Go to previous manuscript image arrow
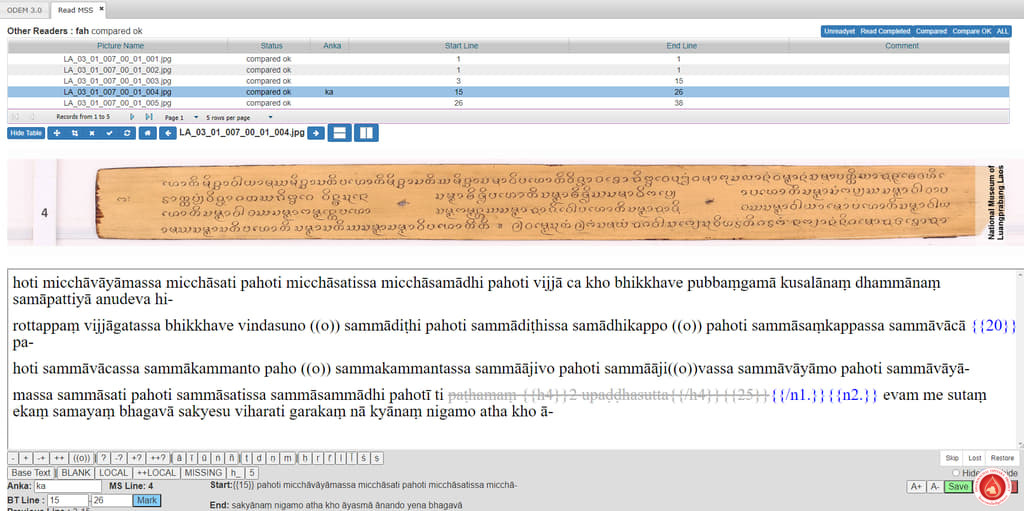 pyautogui.click(x=168, y=133)
